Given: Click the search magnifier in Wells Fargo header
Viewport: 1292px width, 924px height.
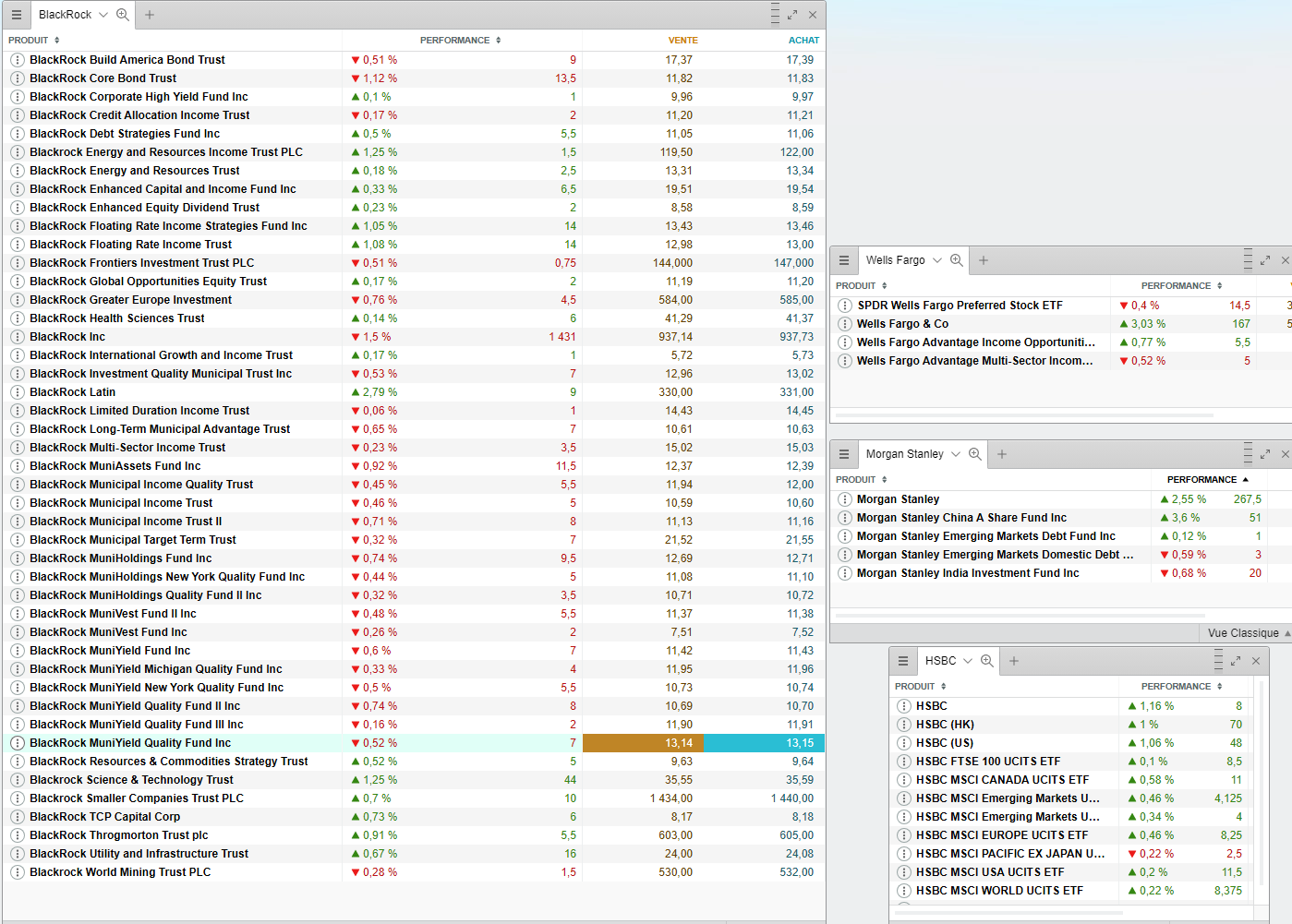Looking at the screenshot, I should tap(957, 260).
